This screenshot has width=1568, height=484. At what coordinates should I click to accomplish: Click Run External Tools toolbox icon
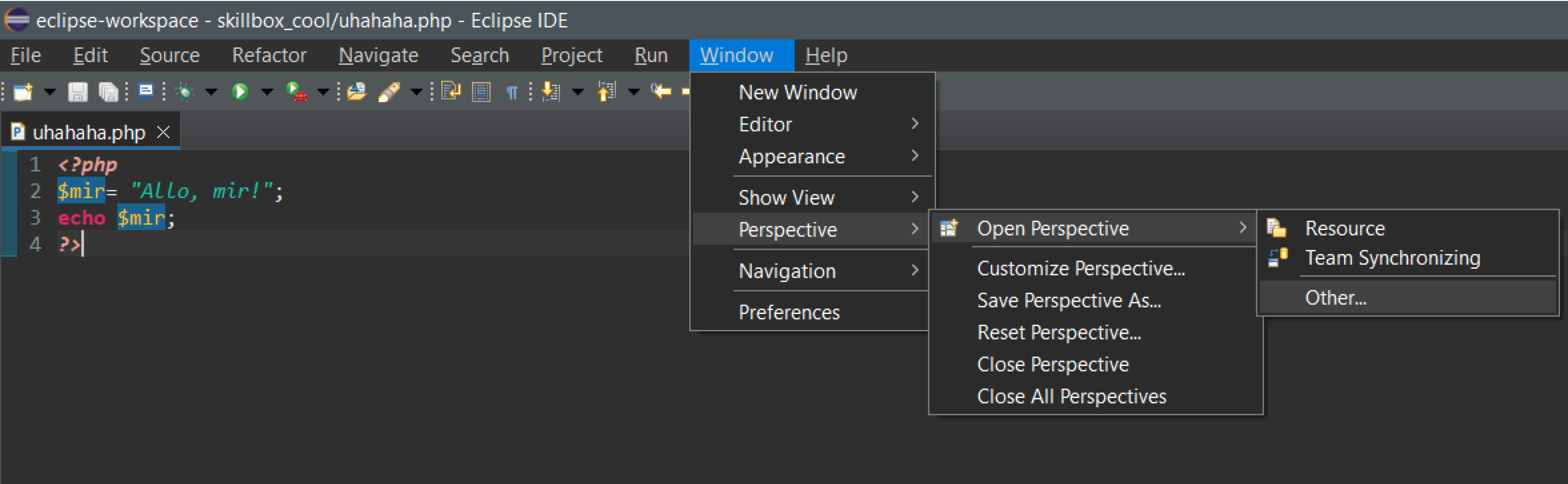pyautogui.click(x=296, y=92)
